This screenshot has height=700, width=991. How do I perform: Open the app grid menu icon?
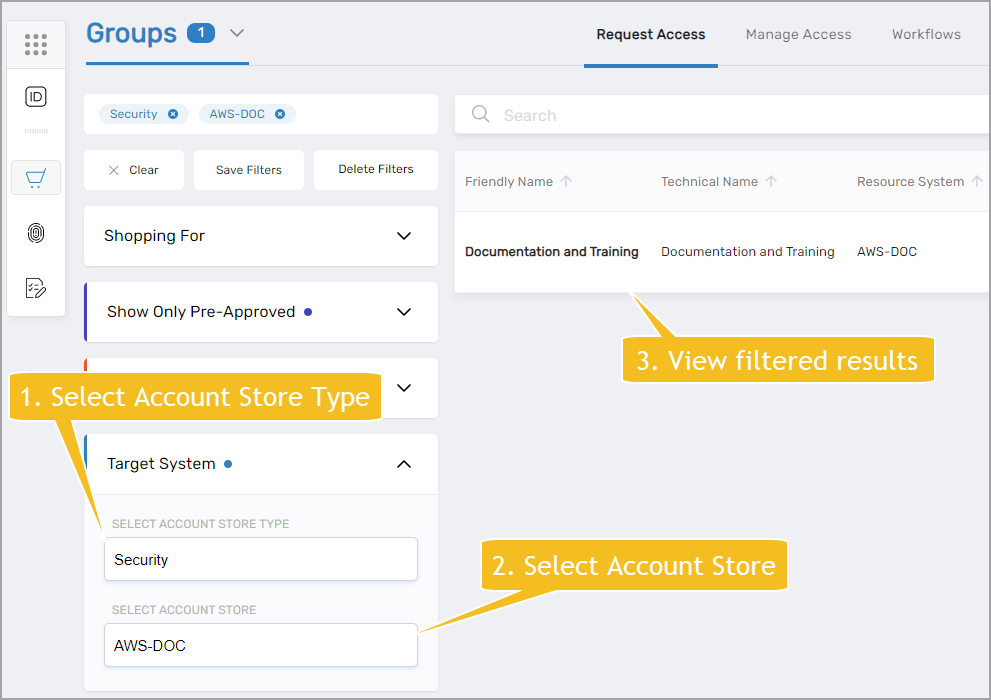pos(36,44)
